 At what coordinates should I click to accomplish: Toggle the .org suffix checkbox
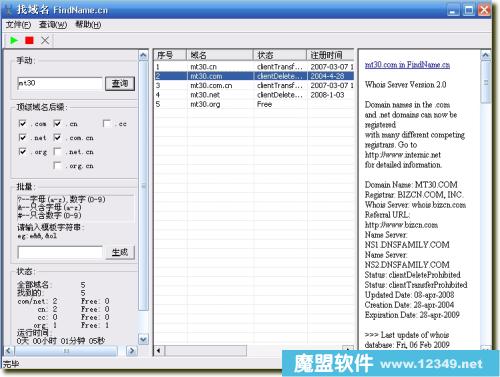point(22,152)
